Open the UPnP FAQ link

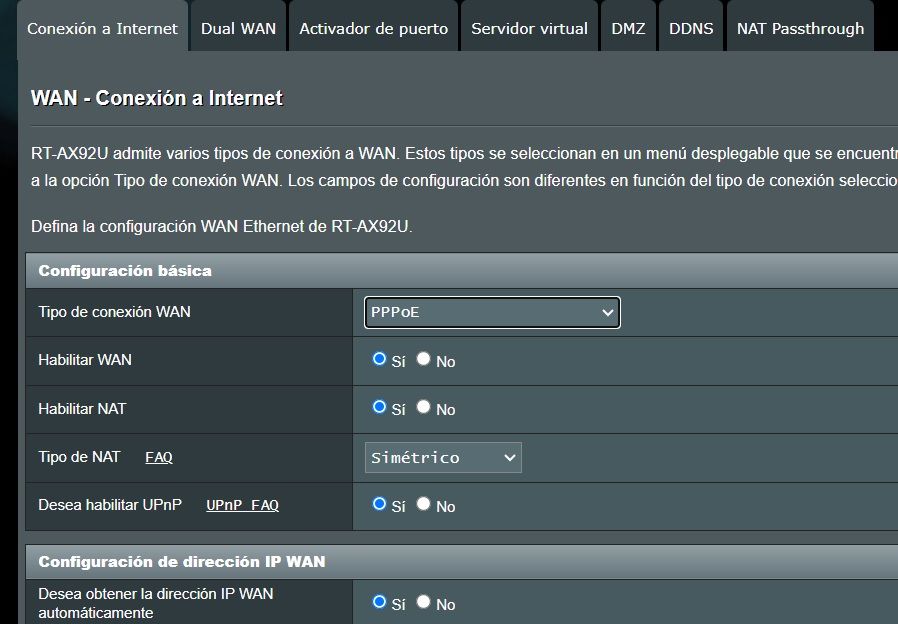(x=242, y=506)
